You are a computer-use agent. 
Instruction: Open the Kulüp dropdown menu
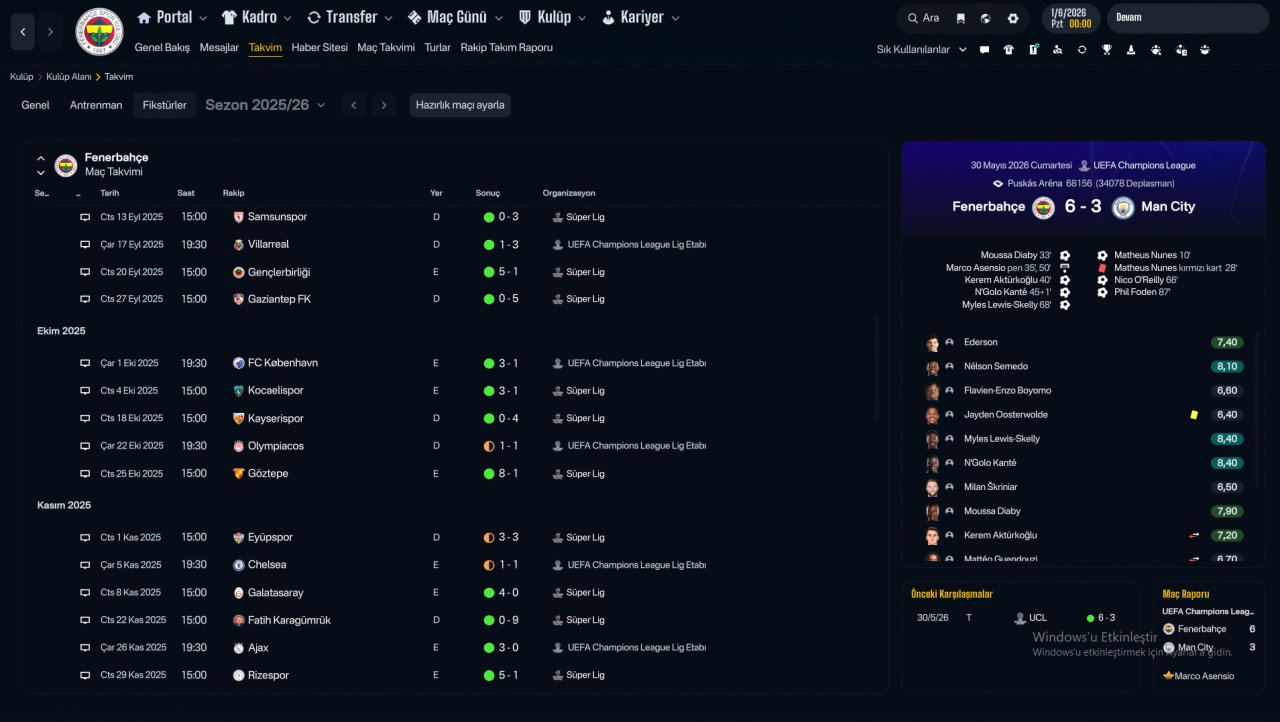[x=553, y=17]
